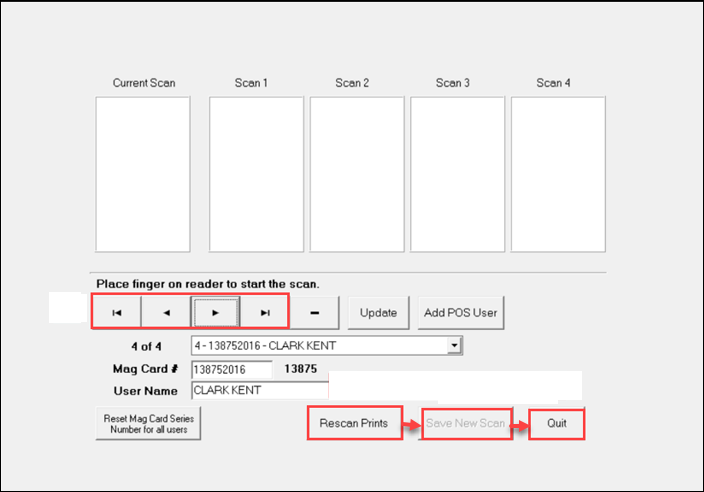Open the user selection dropdown arrow
The image size is (704, 492).
[454, 345]
